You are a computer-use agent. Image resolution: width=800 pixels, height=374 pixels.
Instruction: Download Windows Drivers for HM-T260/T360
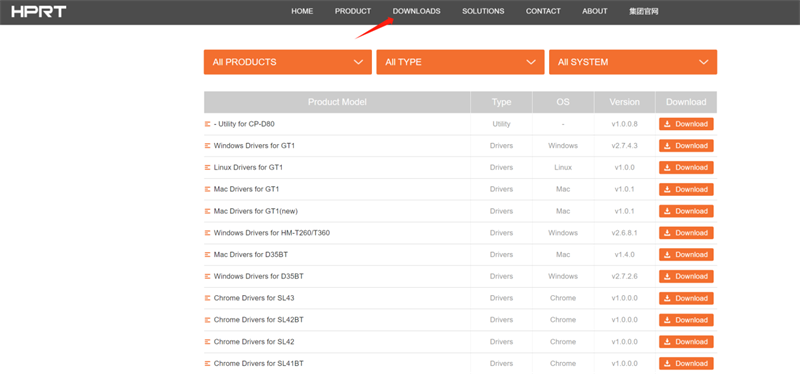(686, 233)
